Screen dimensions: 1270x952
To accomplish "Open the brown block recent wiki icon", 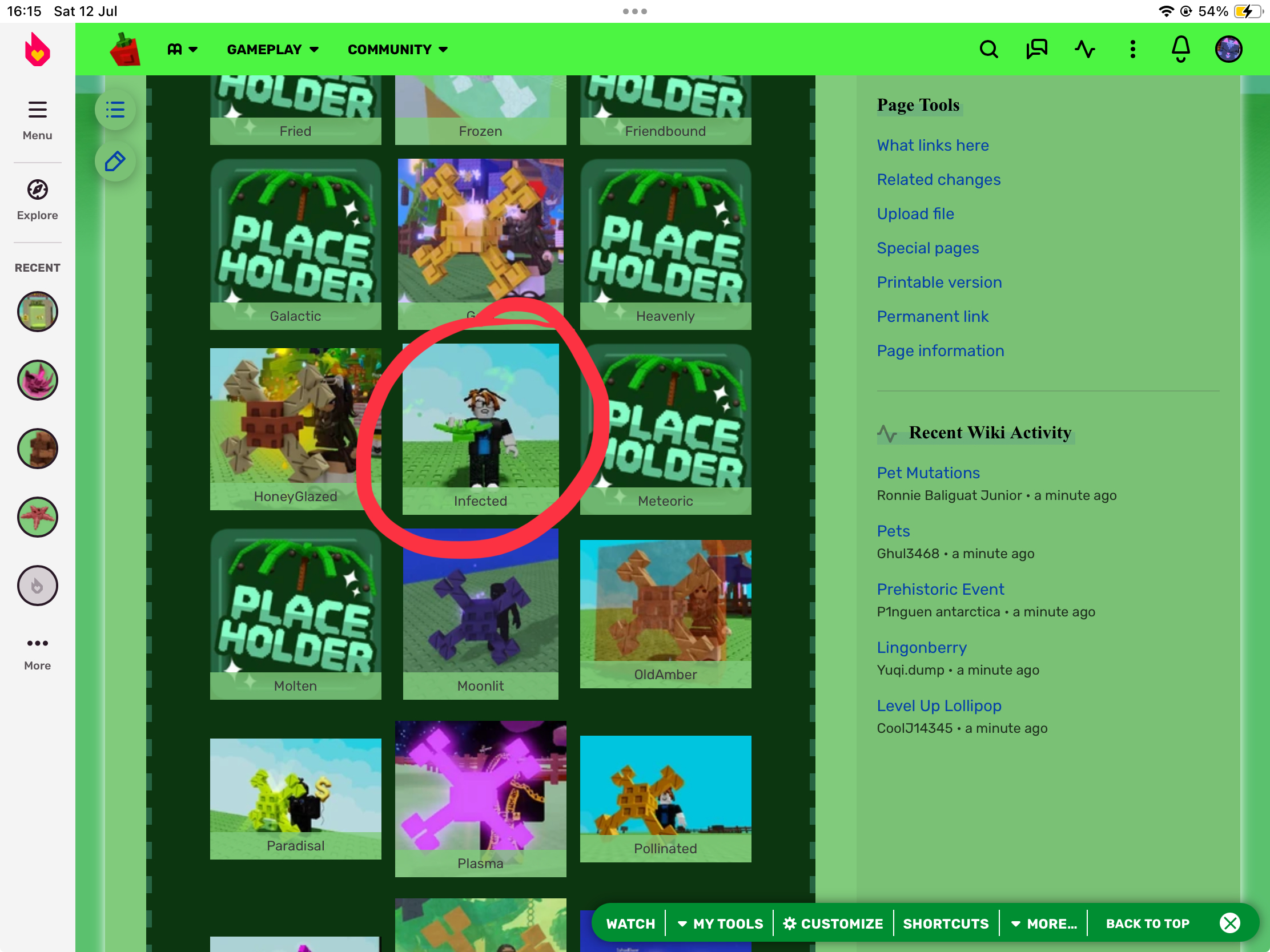I will coord(37,448).
